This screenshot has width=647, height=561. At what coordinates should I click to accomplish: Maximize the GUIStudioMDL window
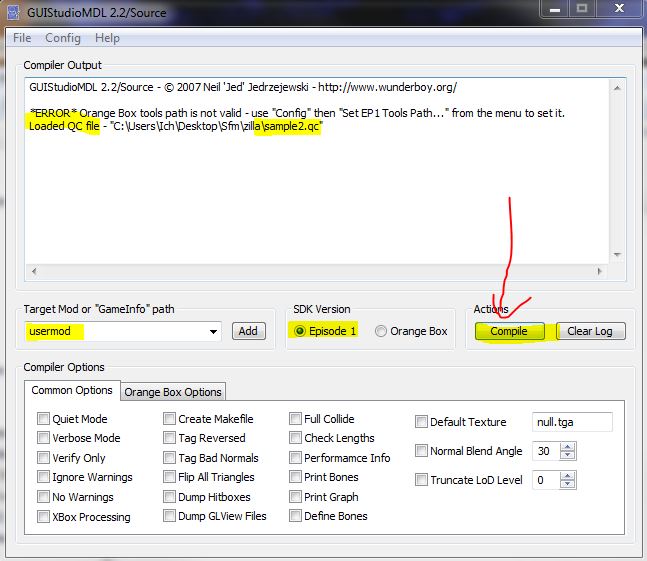582,8
